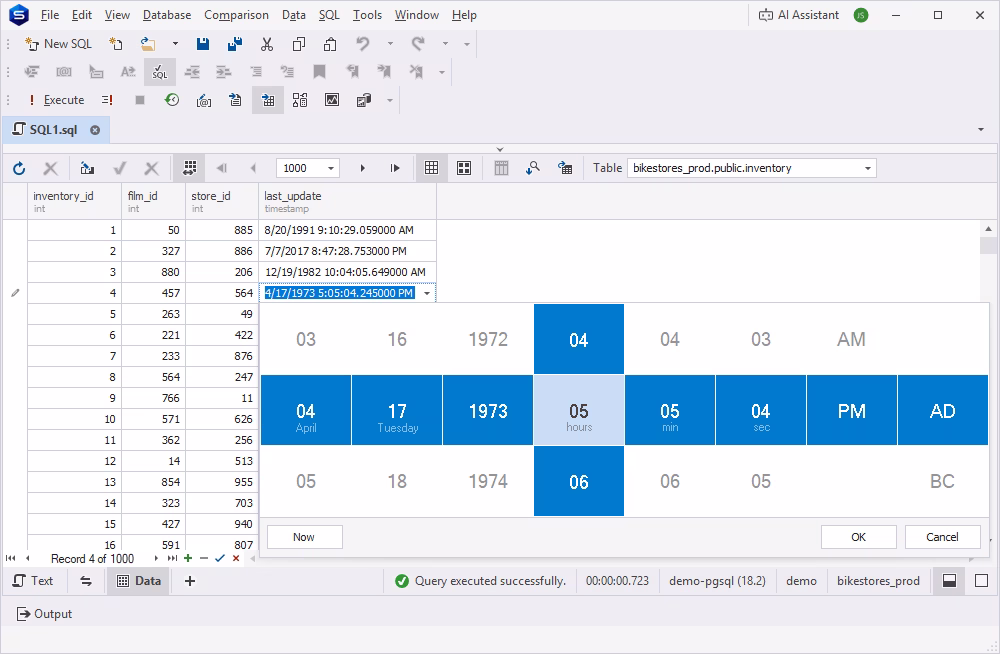Click the swap panes arrows icon

[x=86, y=581]
